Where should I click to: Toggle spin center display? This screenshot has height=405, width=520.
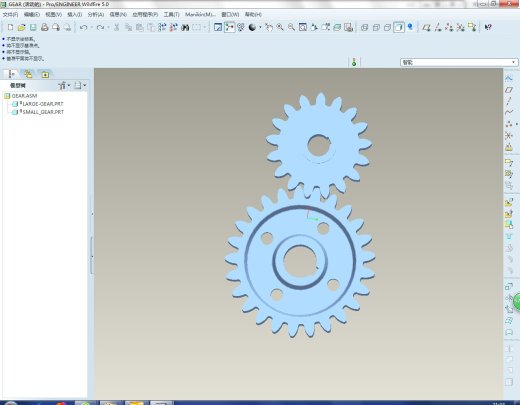229,27
